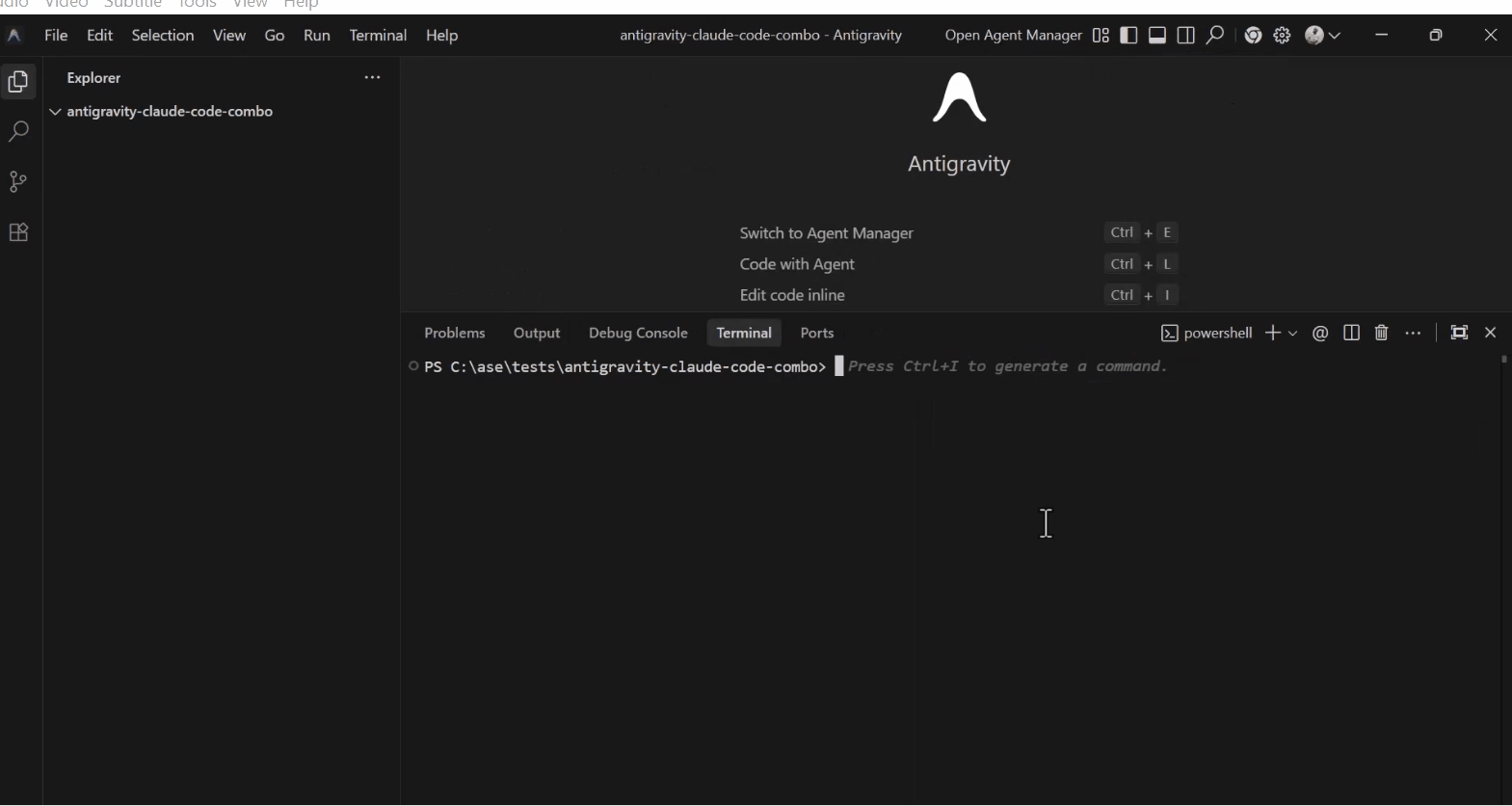The height and width of the screenshot is (806, 1512).
Task: Open the Go menu
Action: pyautogui.click(x=275, y=36)
